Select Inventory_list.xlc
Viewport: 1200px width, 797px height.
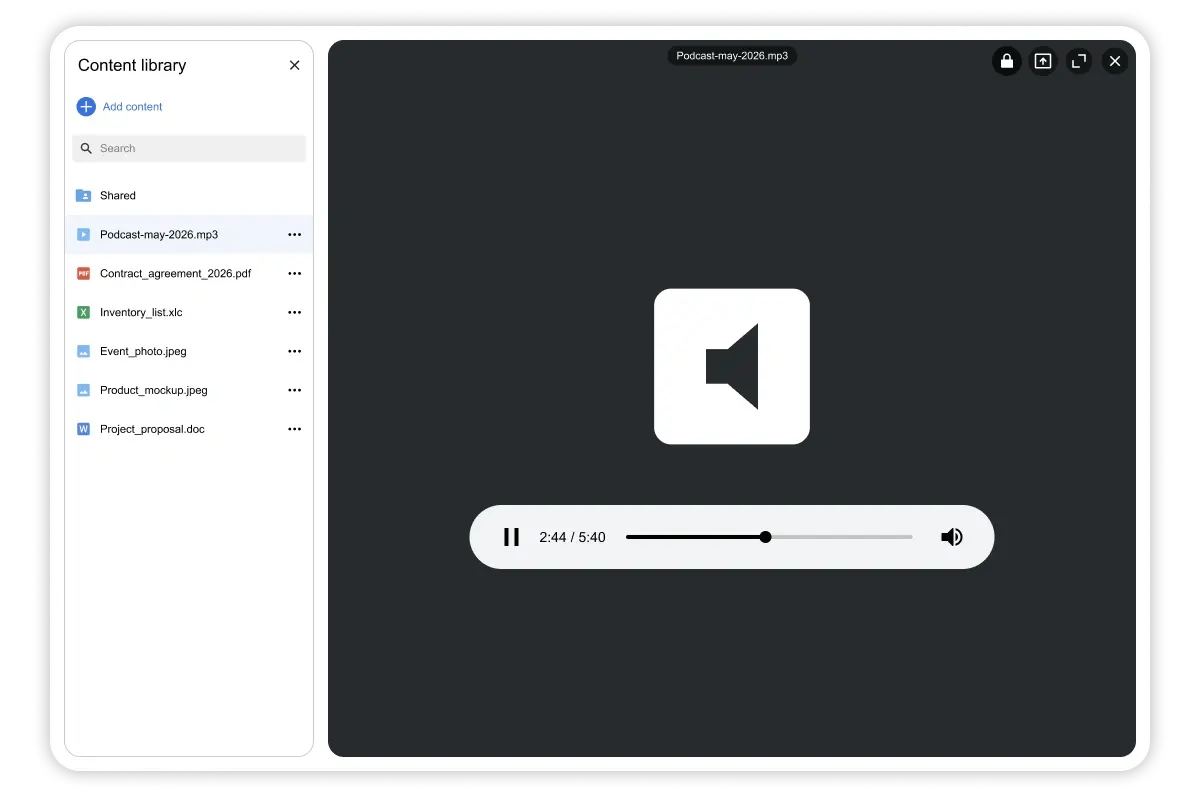[x=189, y=312]
